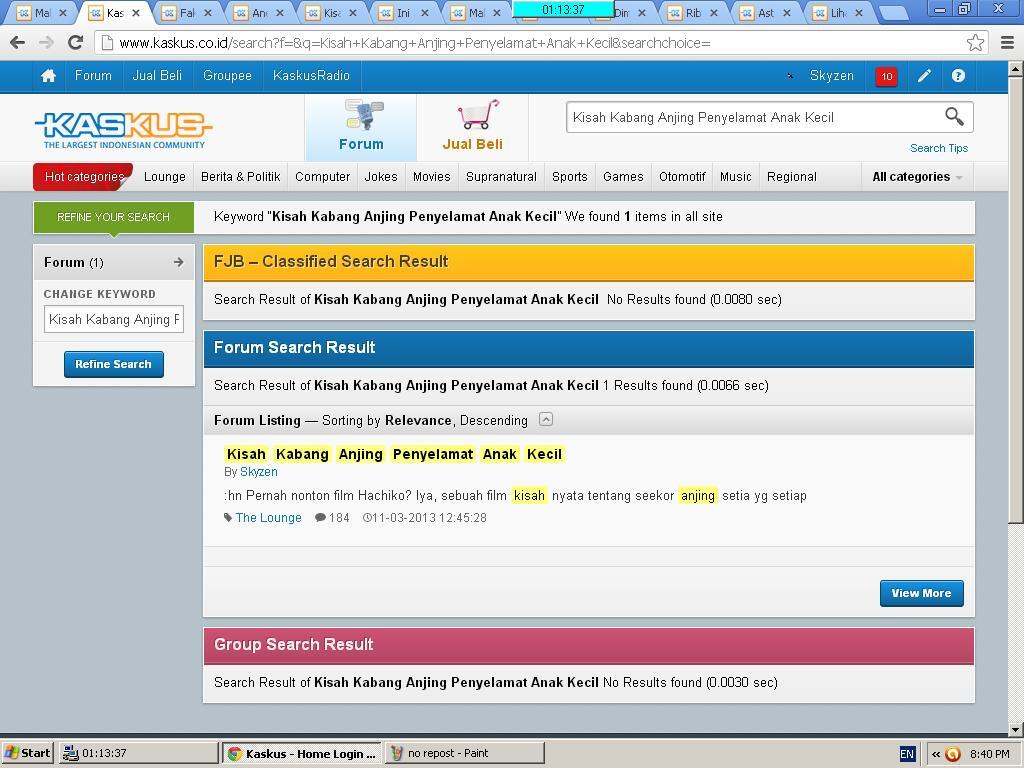Select the Hot categories tab

coord(84,177)
